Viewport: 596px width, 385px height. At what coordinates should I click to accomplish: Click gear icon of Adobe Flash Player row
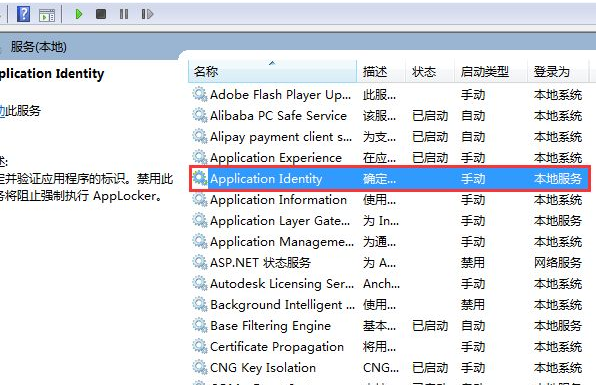200,94
